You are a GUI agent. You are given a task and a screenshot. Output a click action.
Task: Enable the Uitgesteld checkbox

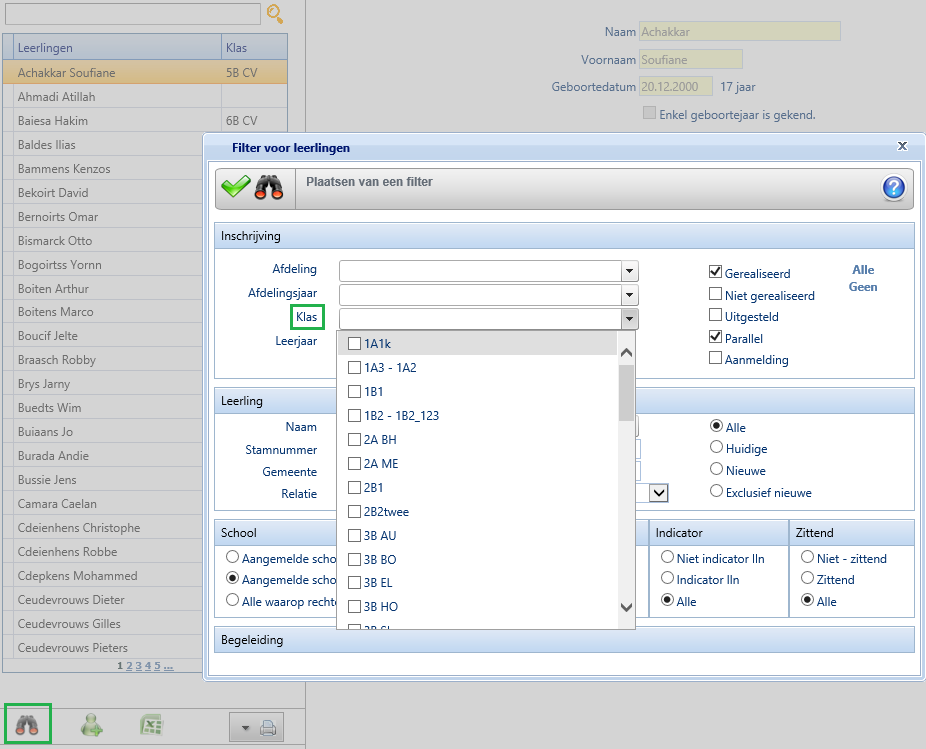[716, 316]
